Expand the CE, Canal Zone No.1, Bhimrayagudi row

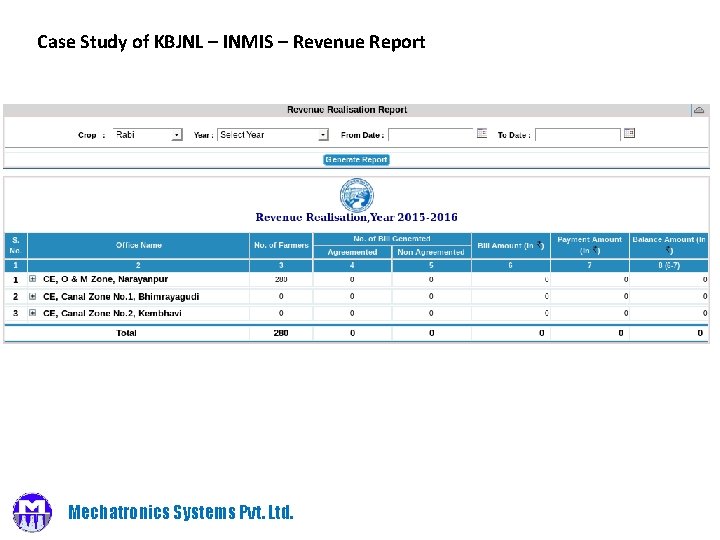33,296
